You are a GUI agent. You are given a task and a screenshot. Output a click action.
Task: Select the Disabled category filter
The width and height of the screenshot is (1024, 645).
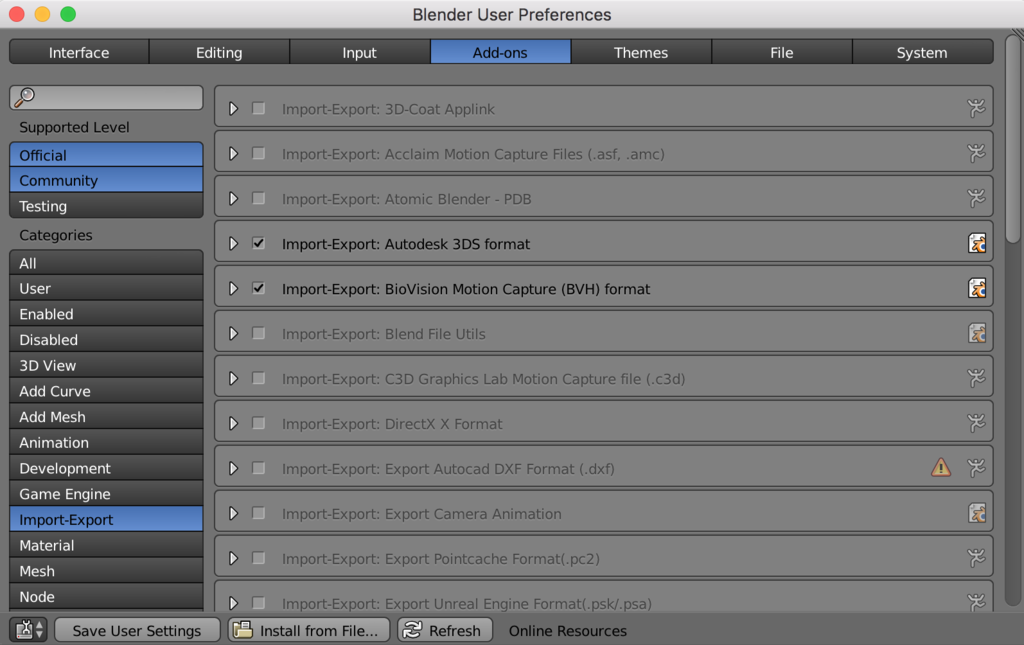(106, 339)
